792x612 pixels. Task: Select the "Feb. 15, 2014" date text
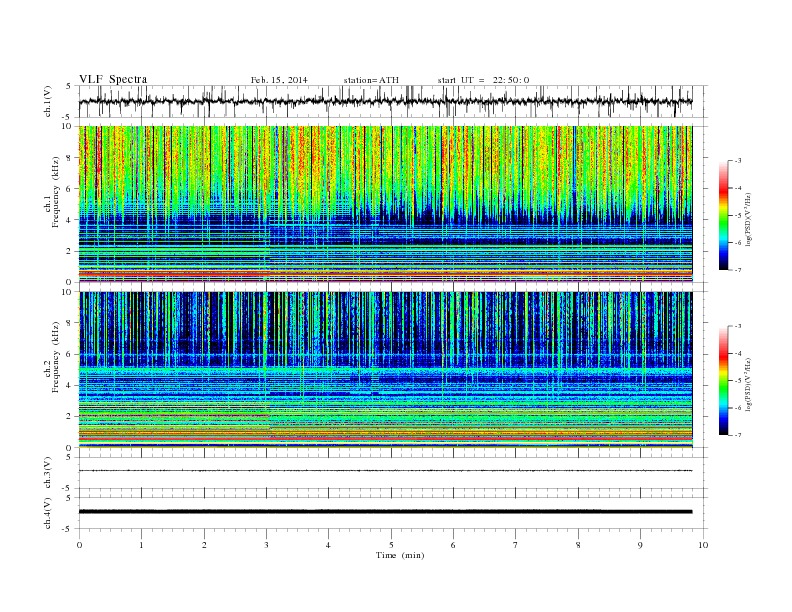(x=279, y=80)
